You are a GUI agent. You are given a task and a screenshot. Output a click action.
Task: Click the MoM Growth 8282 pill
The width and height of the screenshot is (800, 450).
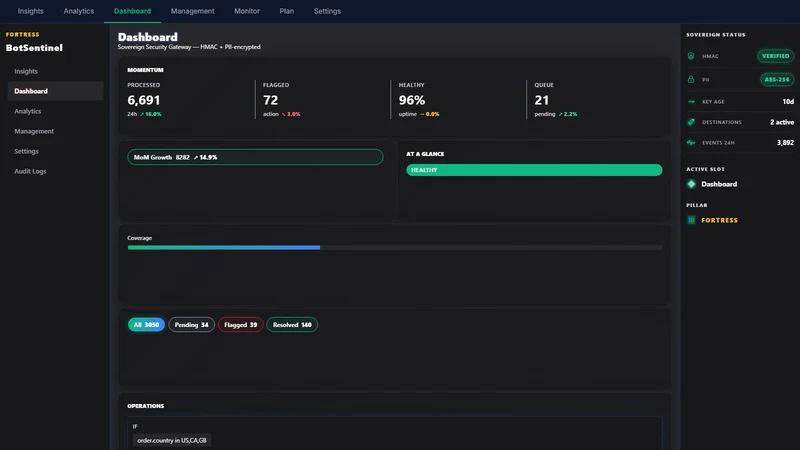coord(255,157)
